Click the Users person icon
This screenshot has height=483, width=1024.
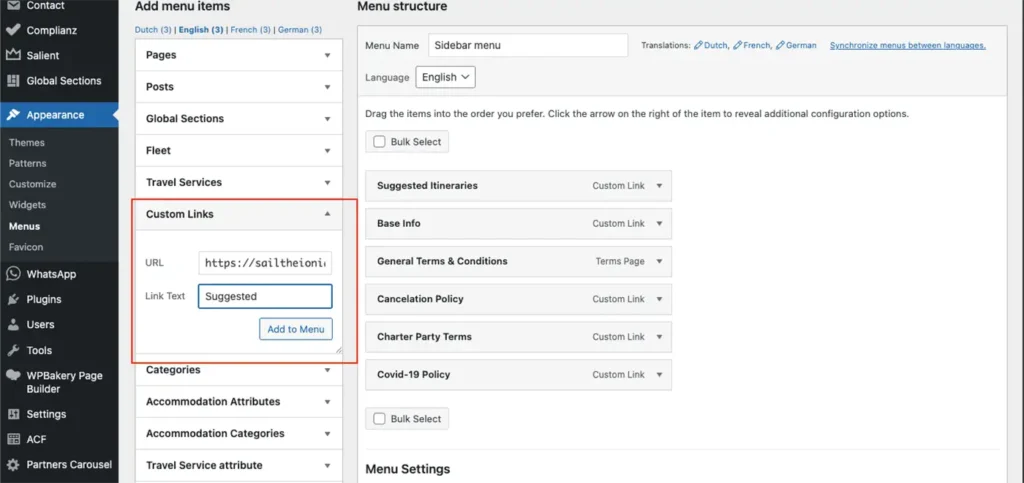(x=12, y=324)
